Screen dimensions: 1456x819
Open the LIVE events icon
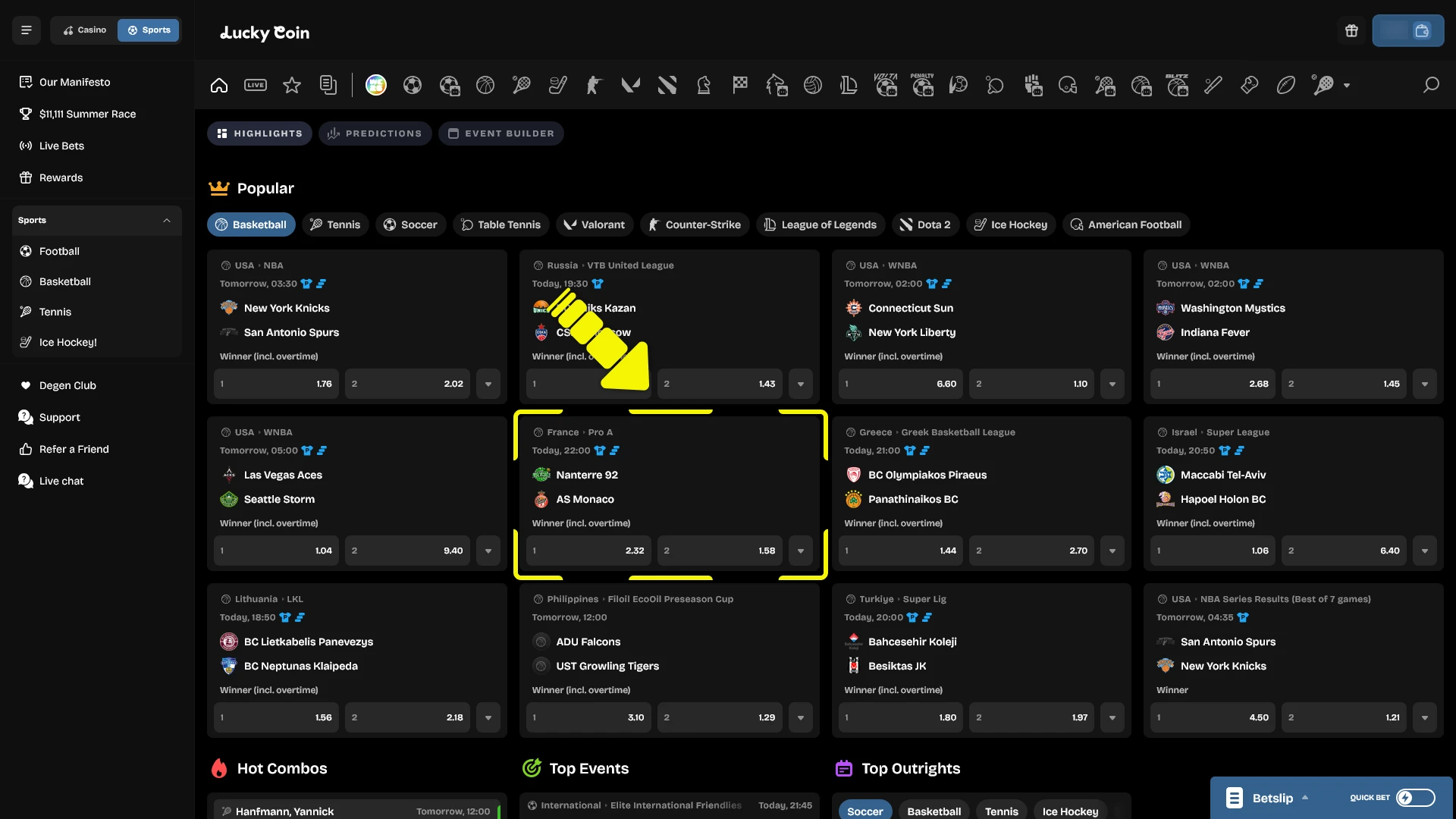256,85
